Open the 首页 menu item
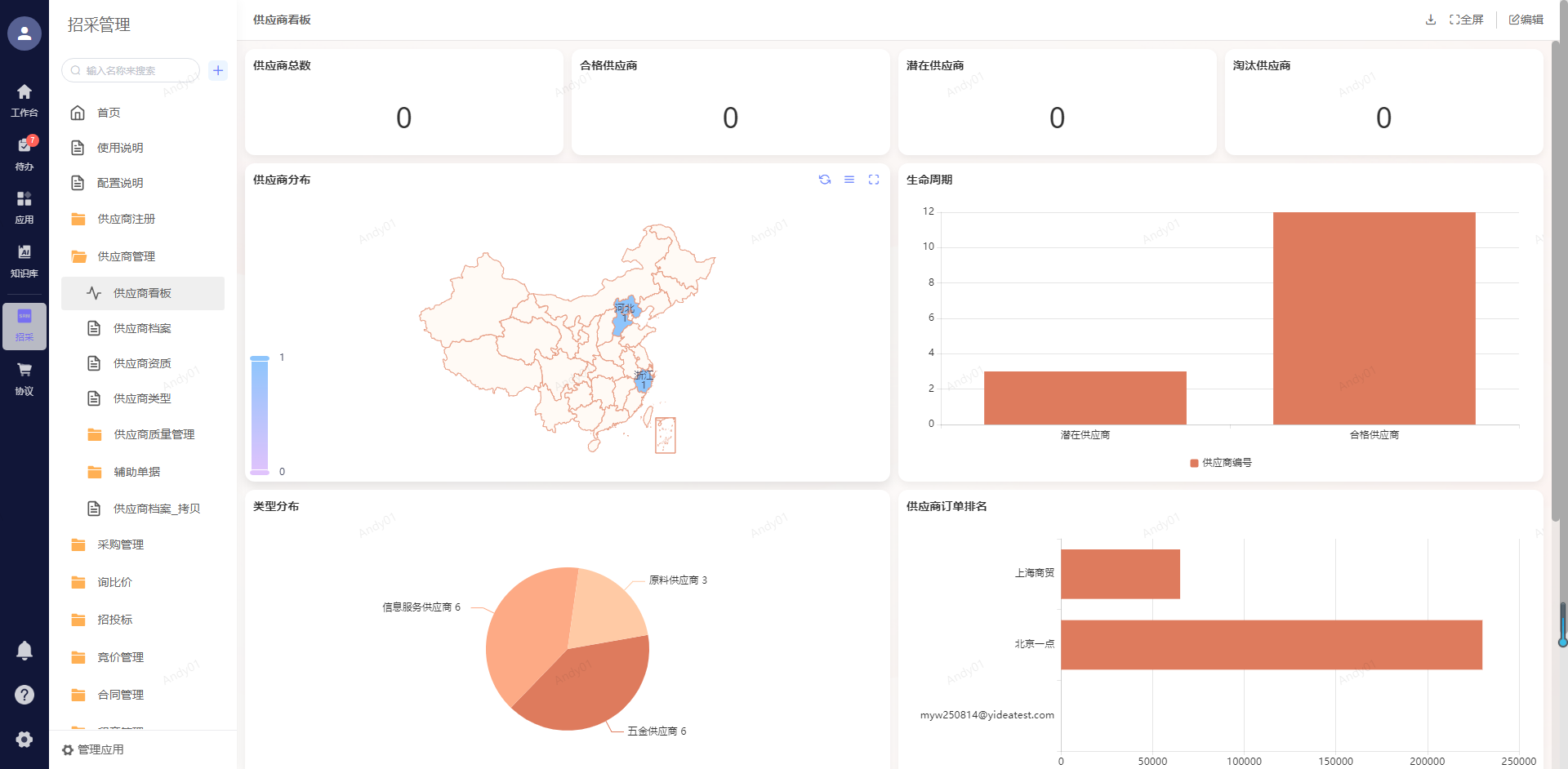Image resolution: width=1568 pixels, height=769 pixels. pos(109,113)
